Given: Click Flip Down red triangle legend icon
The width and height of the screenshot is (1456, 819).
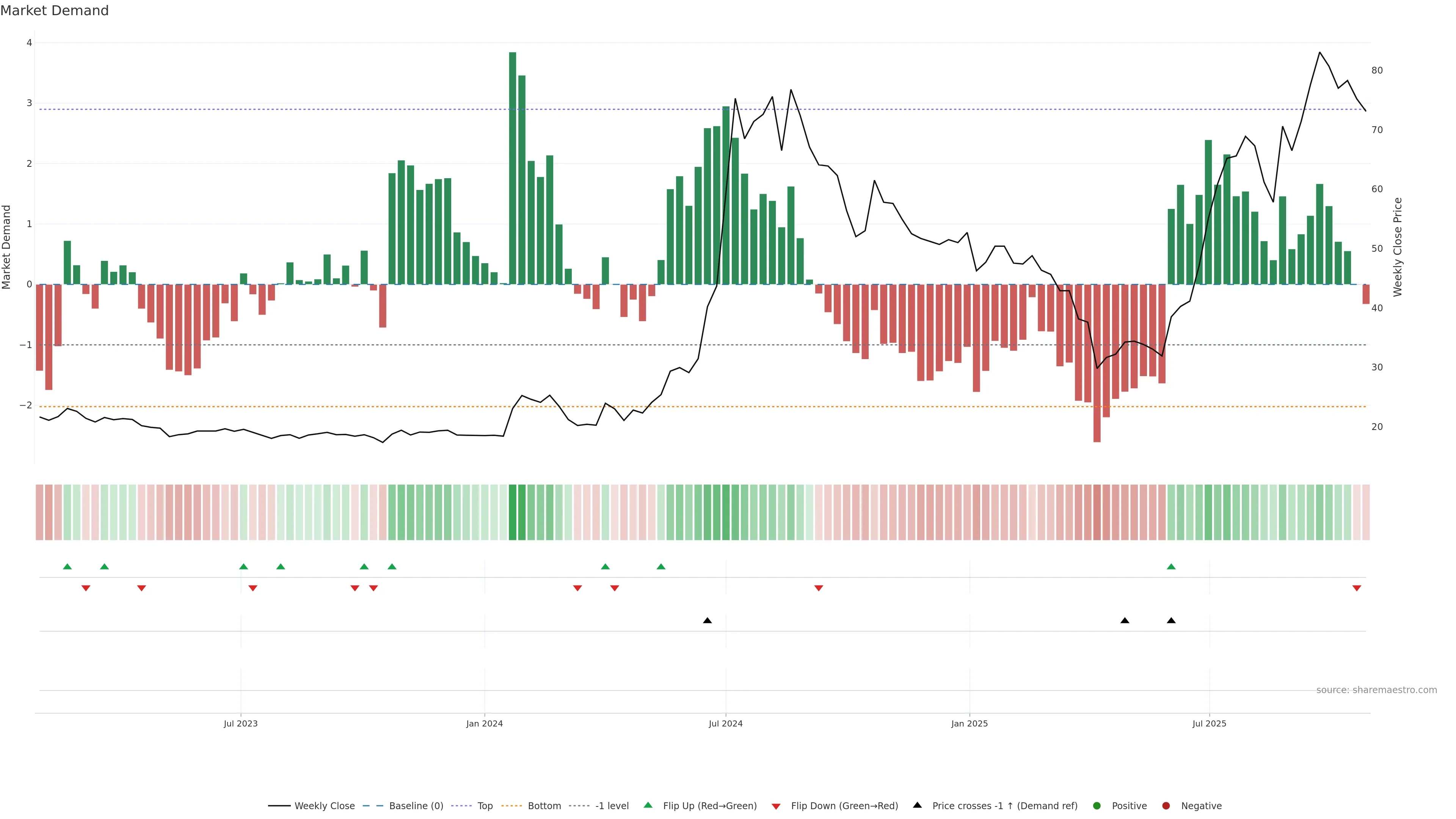Looking at the screenshot, I should [x=776, y=806].
